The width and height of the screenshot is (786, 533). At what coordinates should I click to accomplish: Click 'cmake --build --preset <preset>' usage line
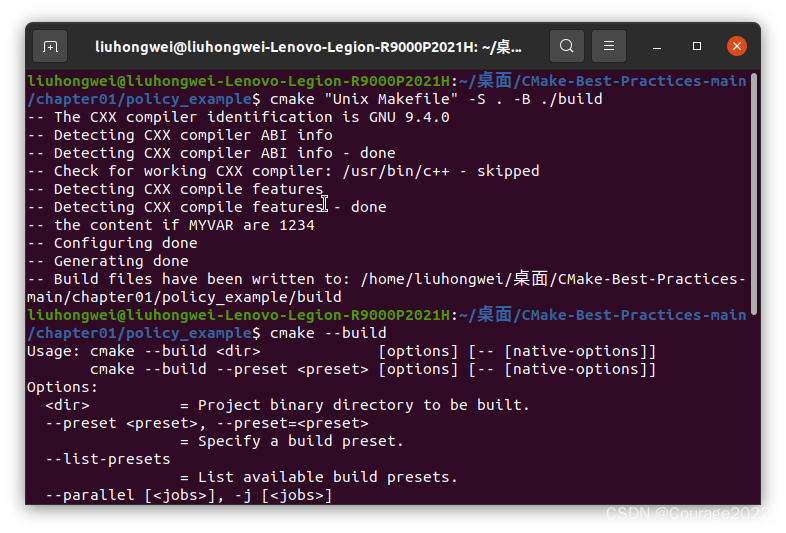click(x=373, y=369)
